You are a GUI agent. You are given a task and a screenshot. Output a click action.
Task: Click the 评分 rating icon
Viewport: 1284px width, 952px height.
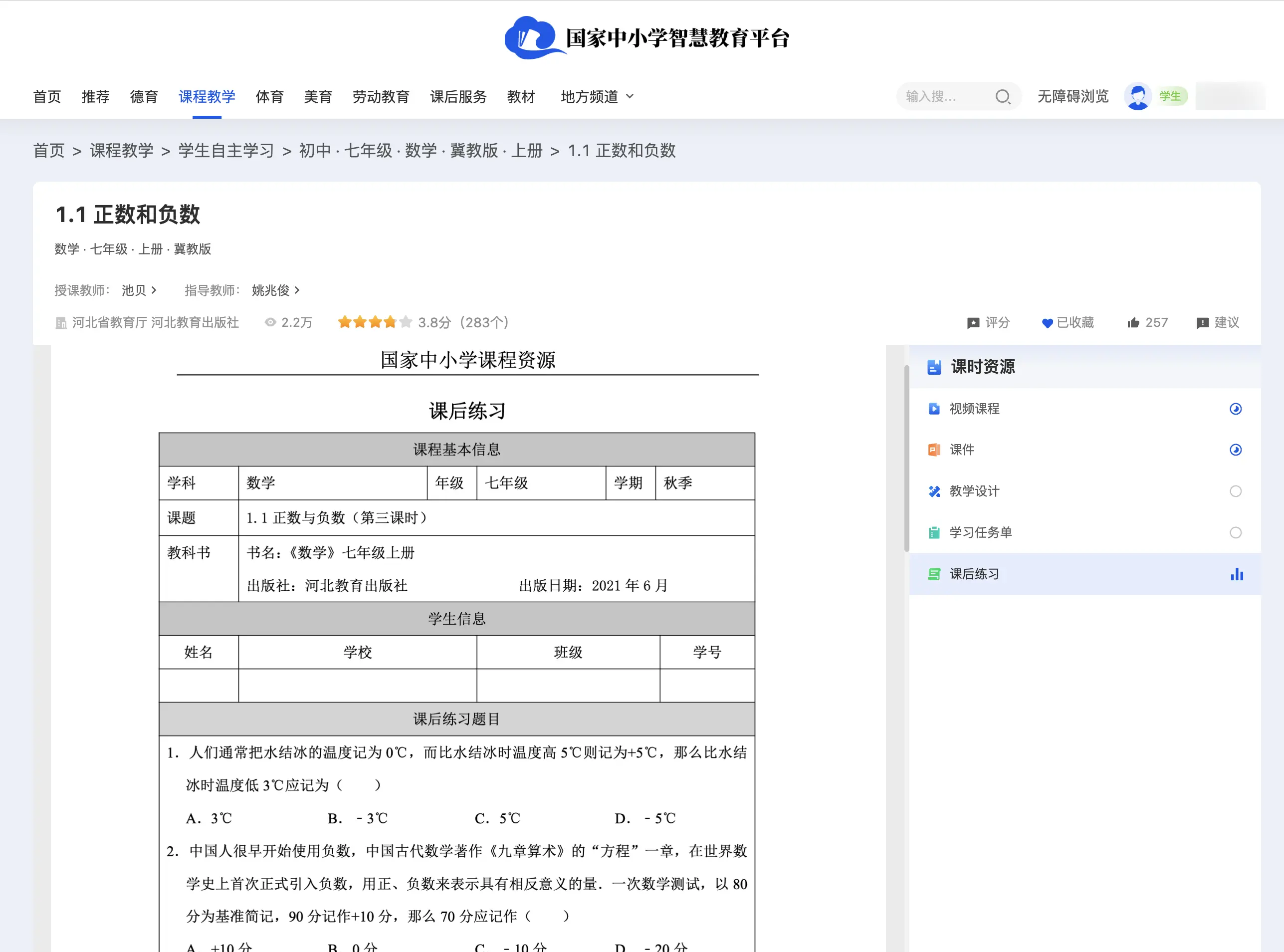tap(973, 323)
